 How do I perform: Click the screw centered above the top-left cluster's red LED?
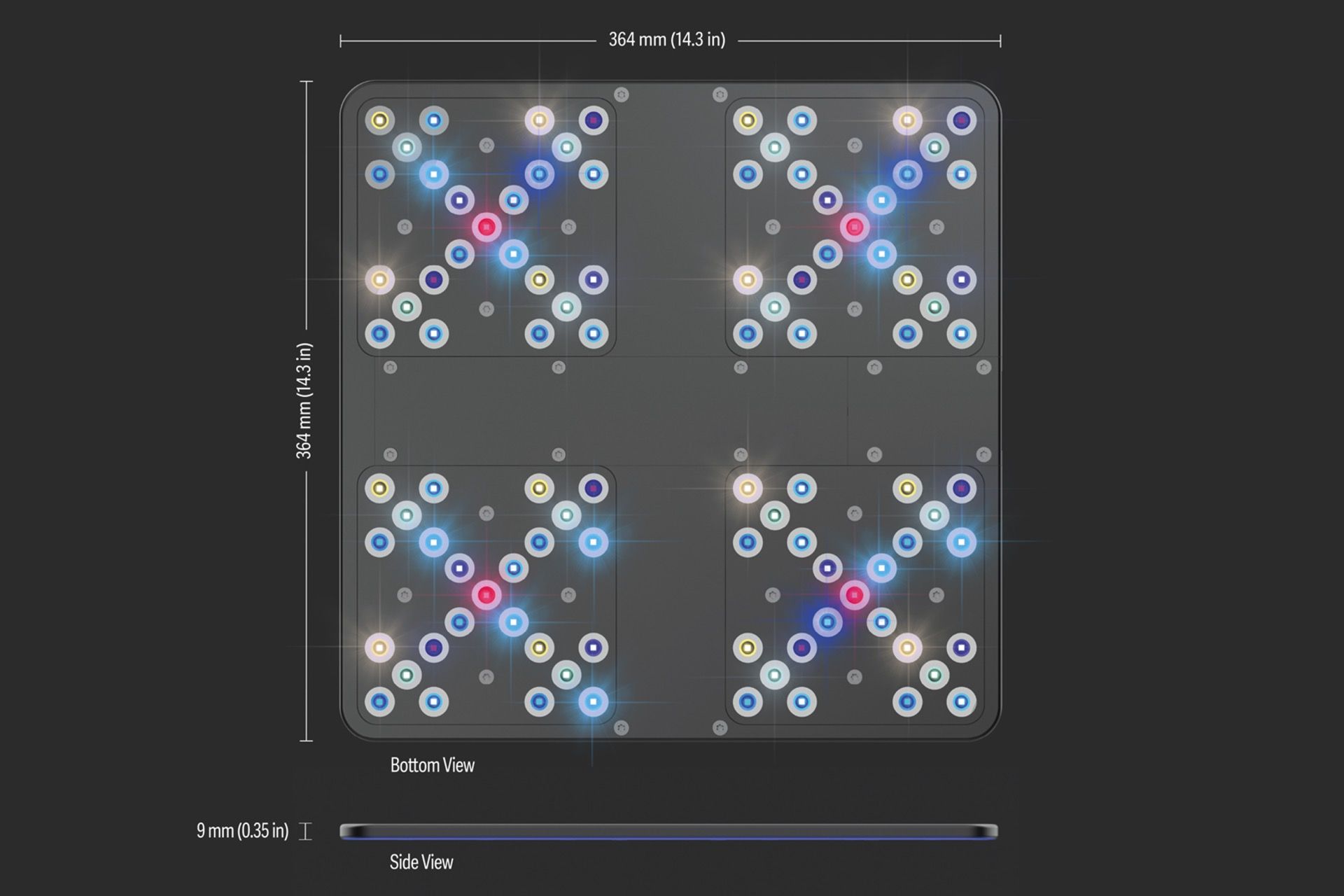(x=486, y=146)
